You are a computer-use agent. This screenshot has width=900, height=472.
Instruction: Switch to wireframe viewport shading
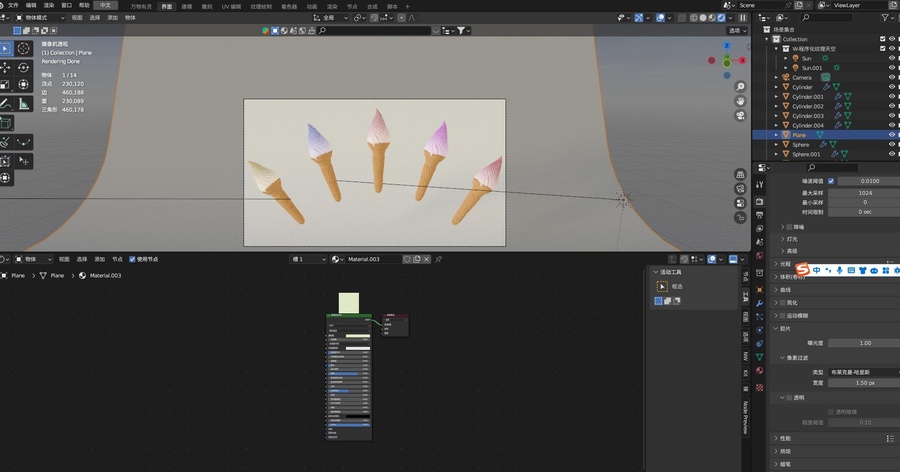(694, 18)
